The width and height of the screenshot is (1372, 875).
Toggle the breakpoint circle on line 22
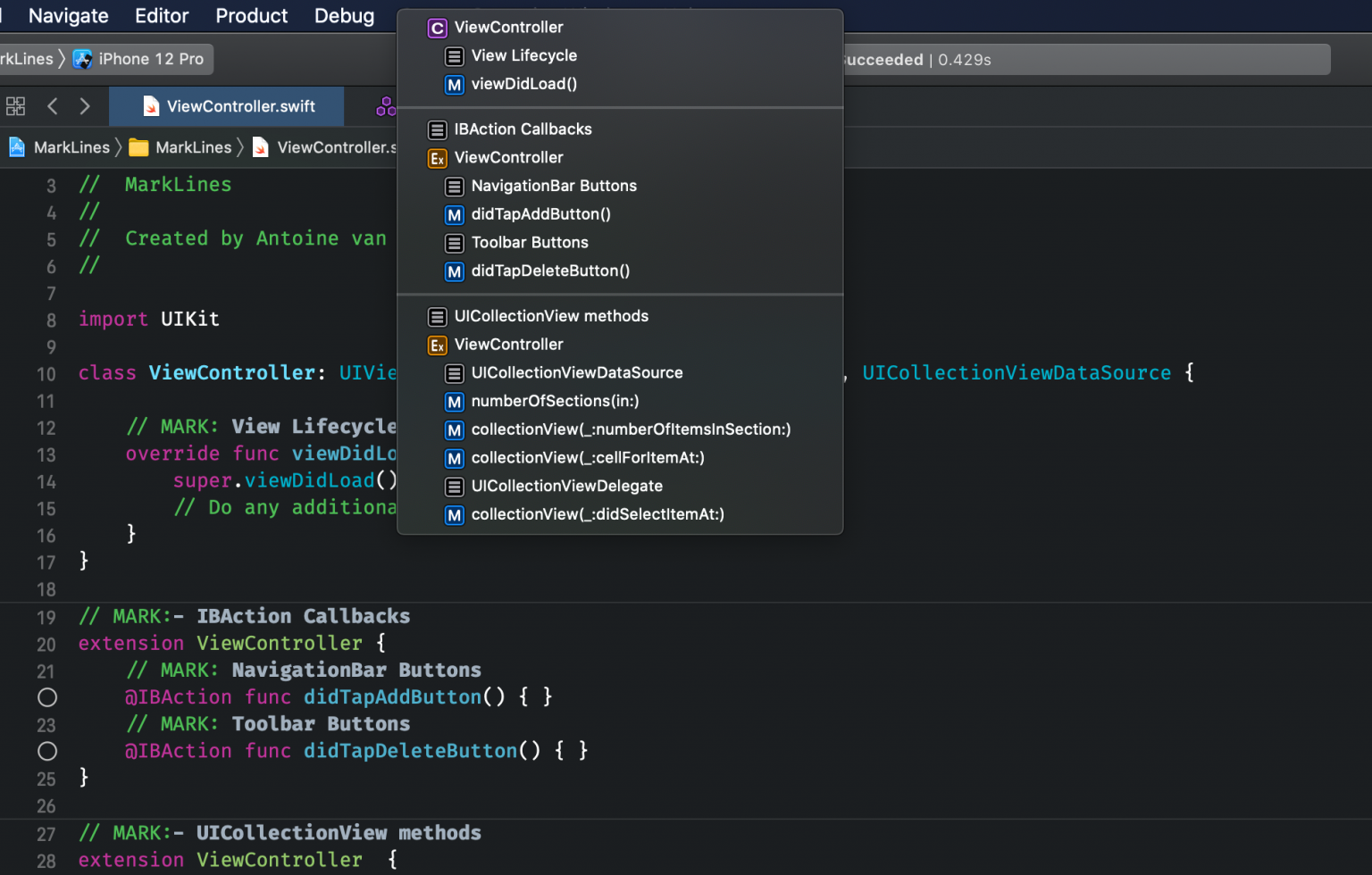[x=47, y=697]
